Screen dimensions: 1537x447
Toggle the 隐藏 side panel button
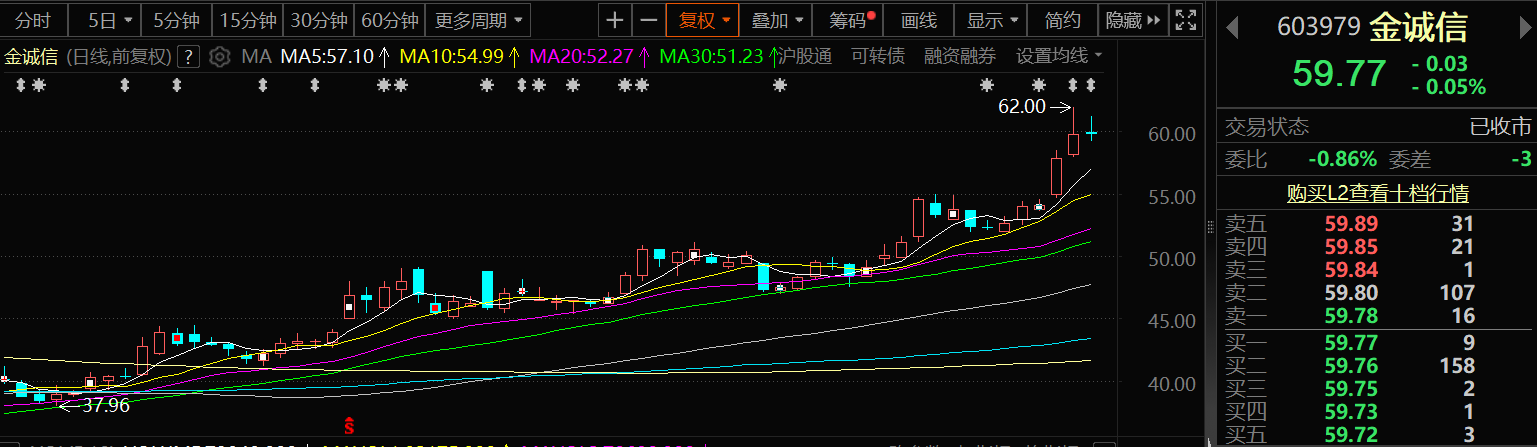1132,20
